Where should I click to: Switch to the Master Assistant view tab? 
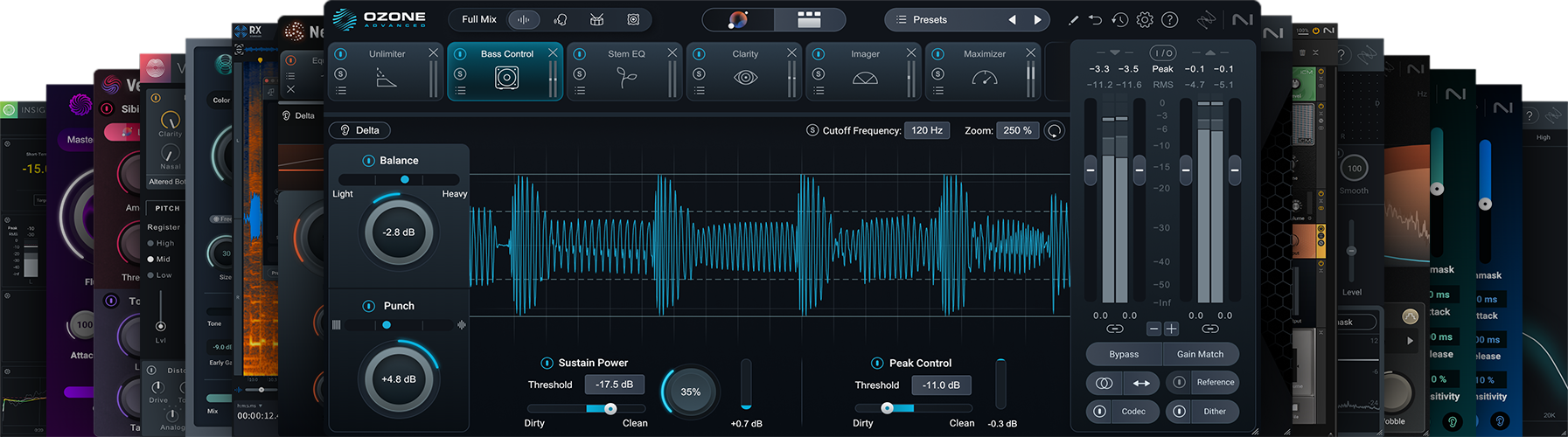click(x=738, y=19)
